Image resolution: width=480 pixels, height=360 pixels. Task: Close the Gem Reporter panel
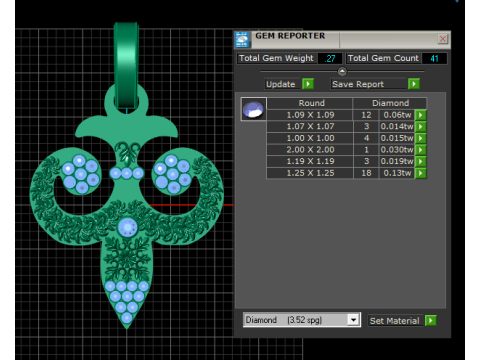[443, 39]
